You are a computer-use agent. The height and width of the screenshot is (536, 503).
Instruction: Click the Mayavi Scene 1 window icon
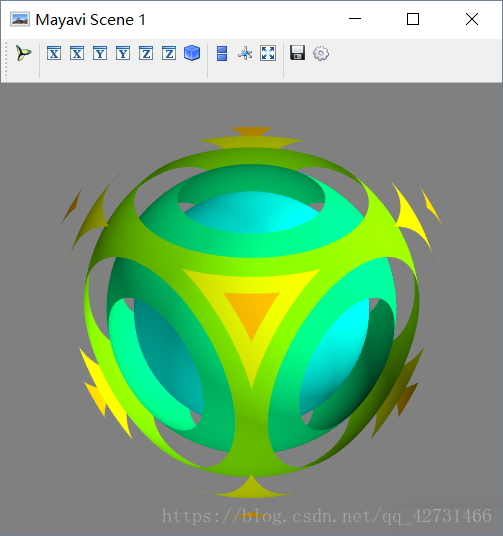click(20, 19)
